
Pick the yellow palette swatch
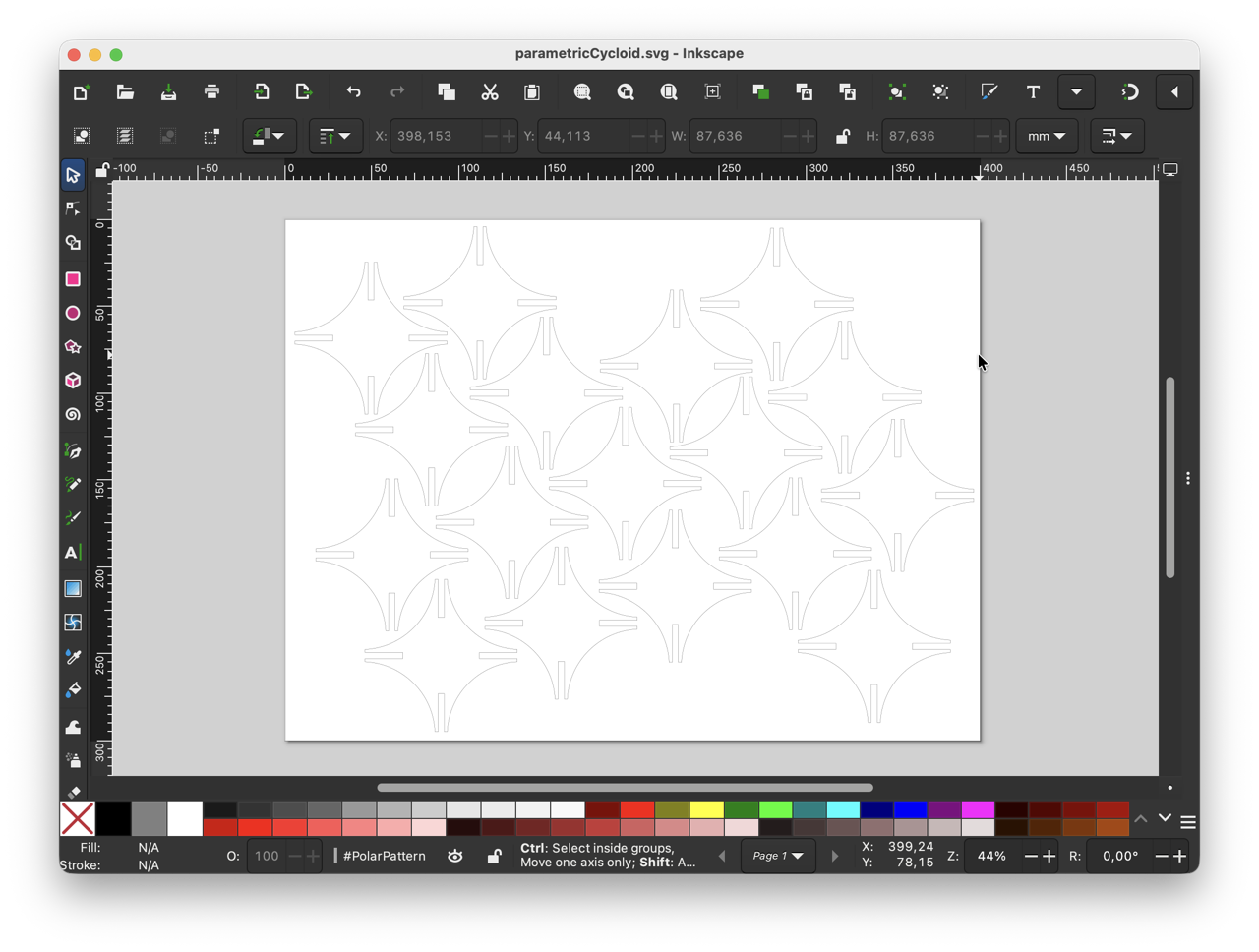pyautogui.click(x=706, y=809)
